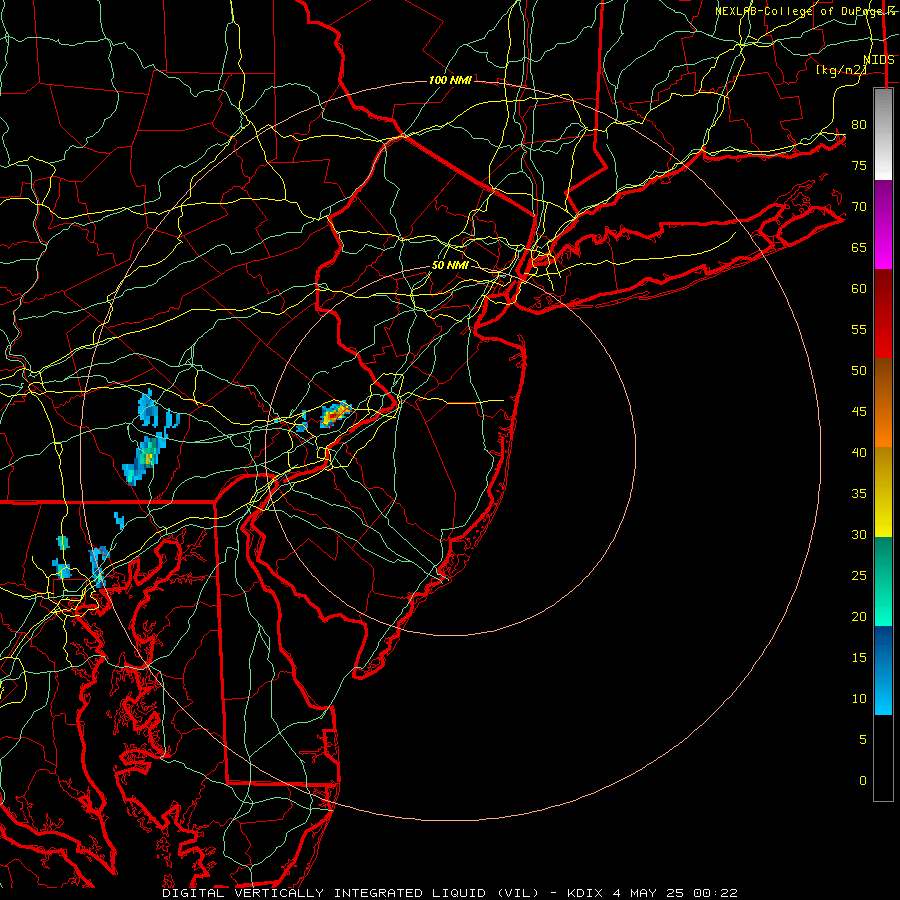
Task: Click the "NIDS" label above the scale
Action: click(878, 60)
